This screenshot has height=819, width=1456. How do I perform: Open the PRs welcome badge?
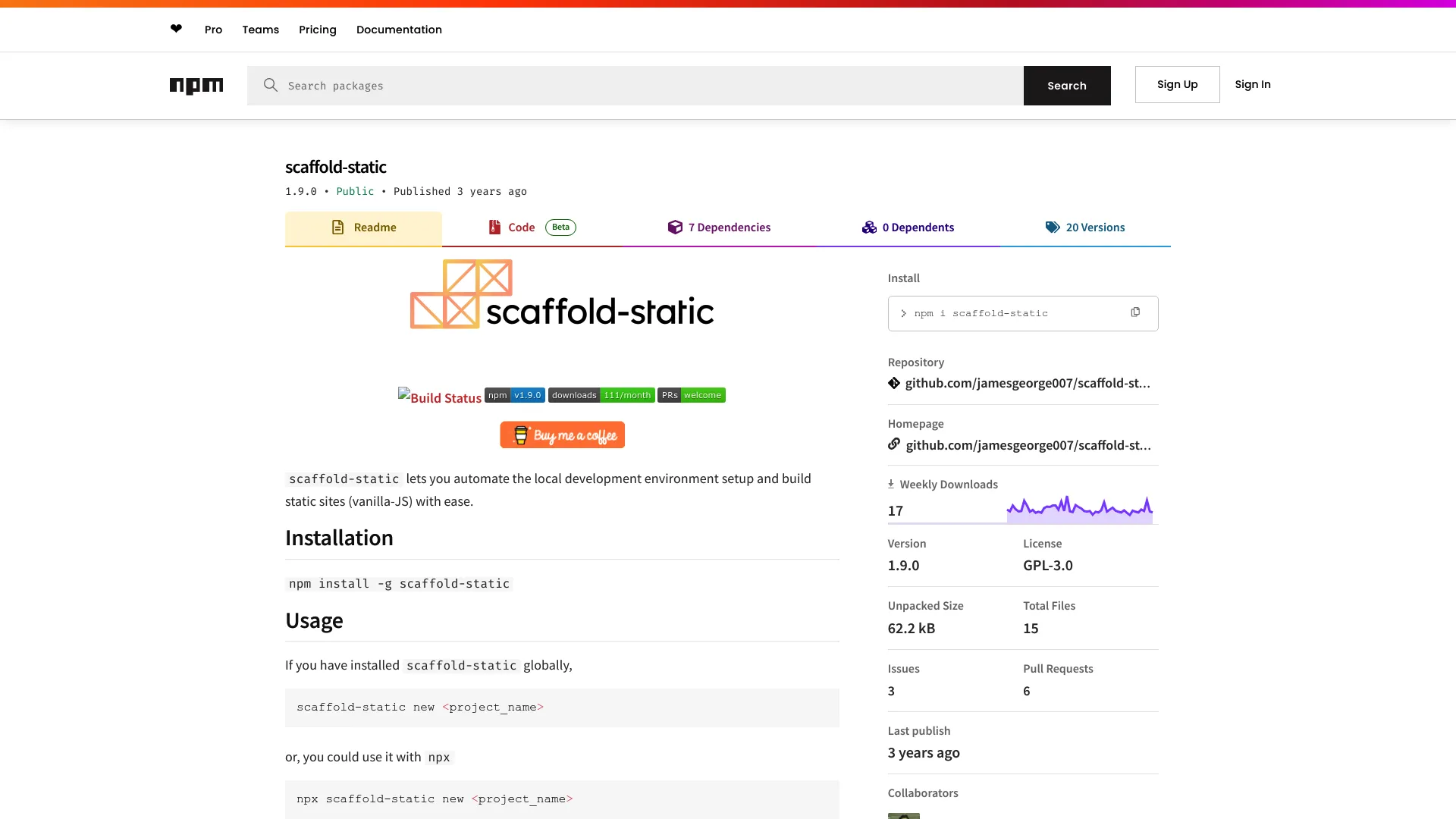coord(692,395)
